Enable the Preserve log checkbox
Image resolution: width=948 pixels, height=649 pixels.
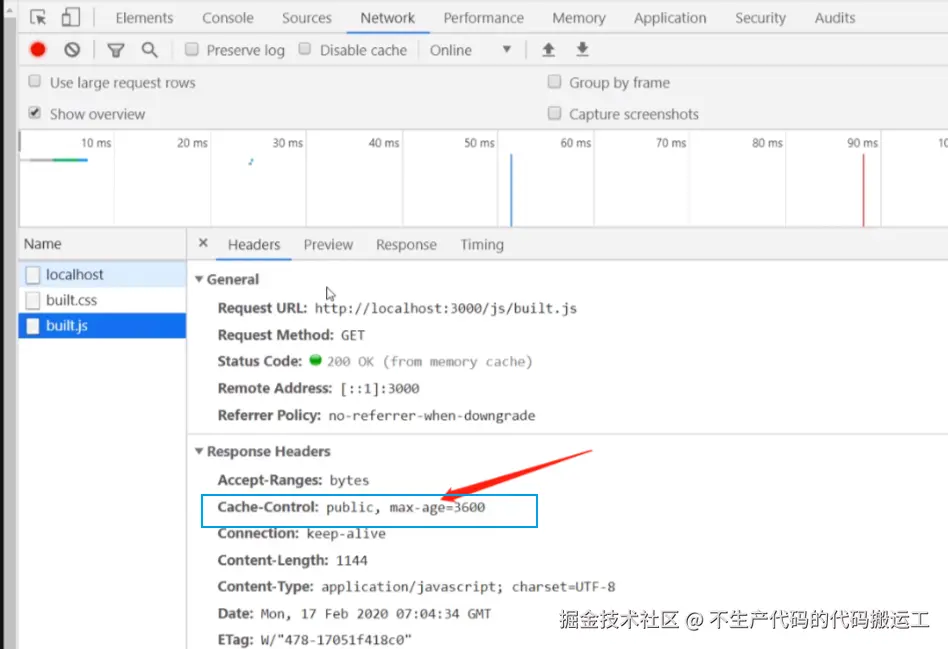[192, 50]
